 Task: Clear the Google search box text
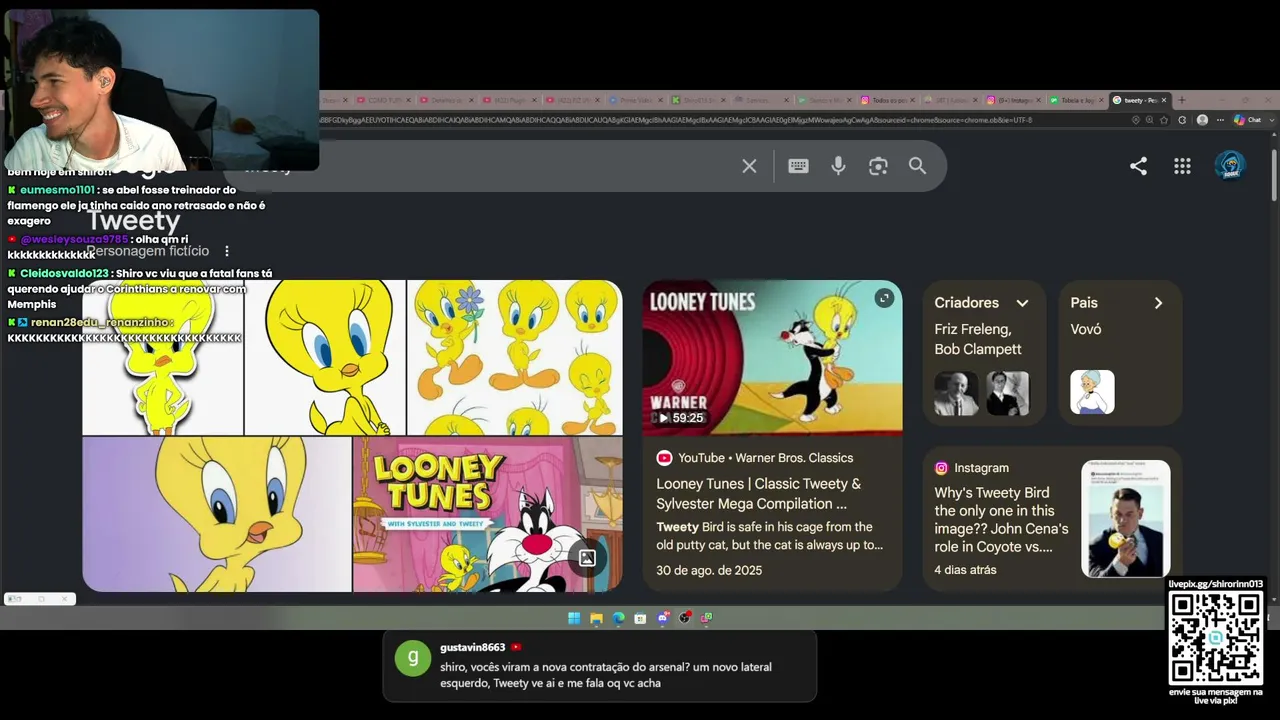pos(749,166)
